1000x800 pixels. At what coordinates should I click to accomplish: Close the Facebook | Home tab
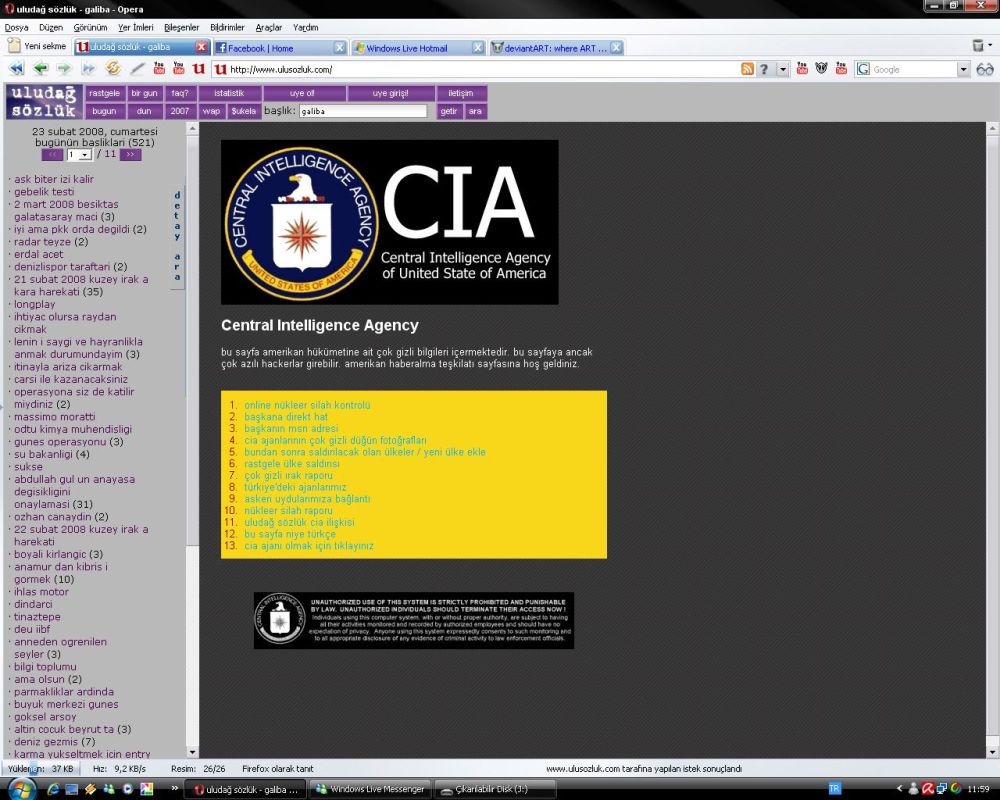click(340, 47)
